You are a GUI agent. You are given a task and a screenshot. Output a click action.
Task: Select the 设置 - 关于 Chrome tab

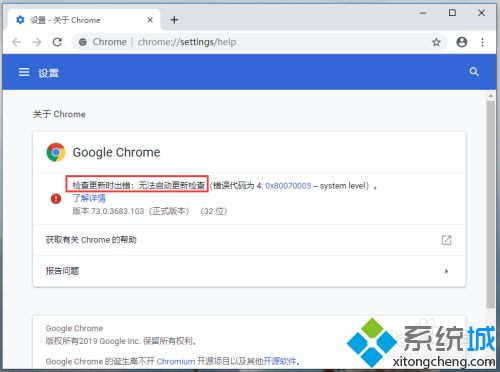[83, 20]
